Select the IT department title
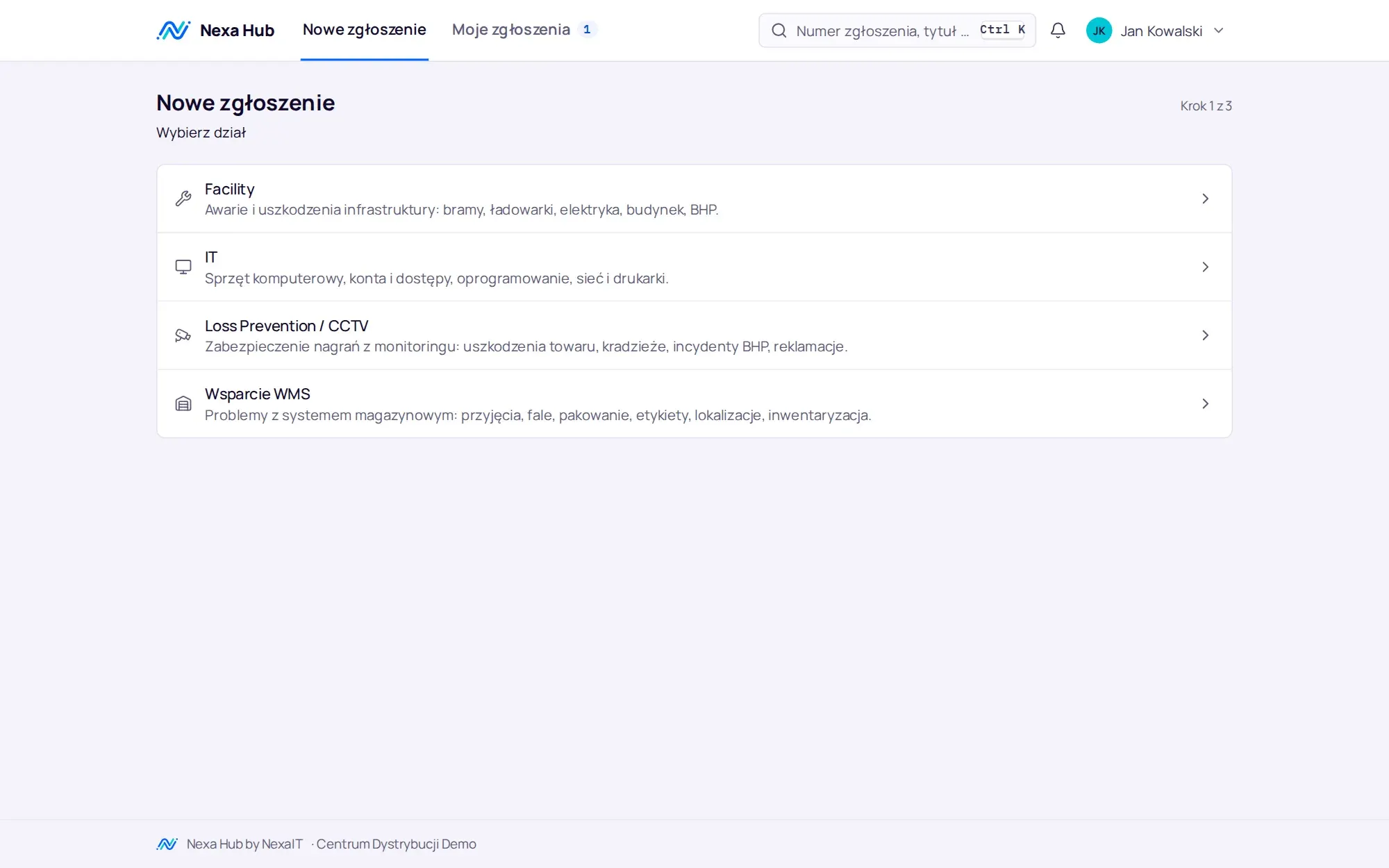The width and height of the screenshot is (1389, 868). pyautogui.click(x=211, y=258)
